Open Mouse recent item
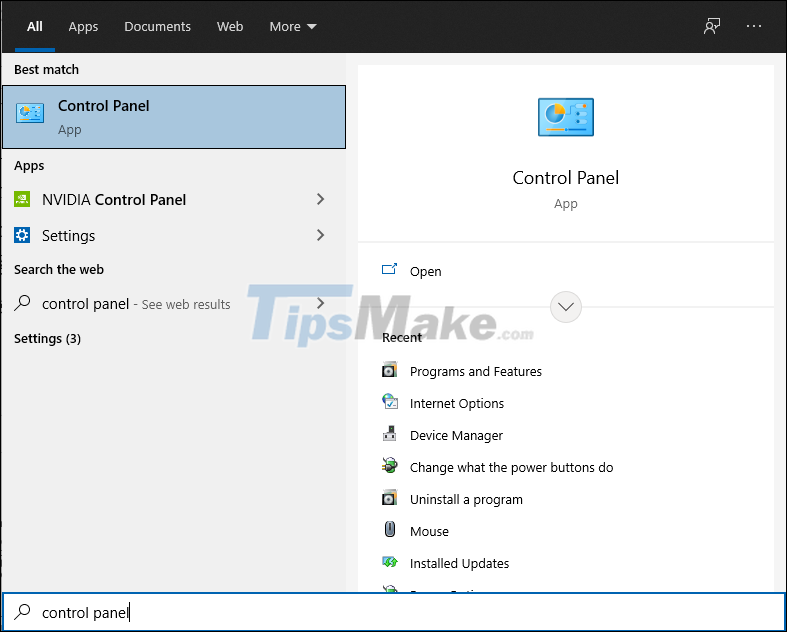 pyautogui.click(x=429, y=531)
